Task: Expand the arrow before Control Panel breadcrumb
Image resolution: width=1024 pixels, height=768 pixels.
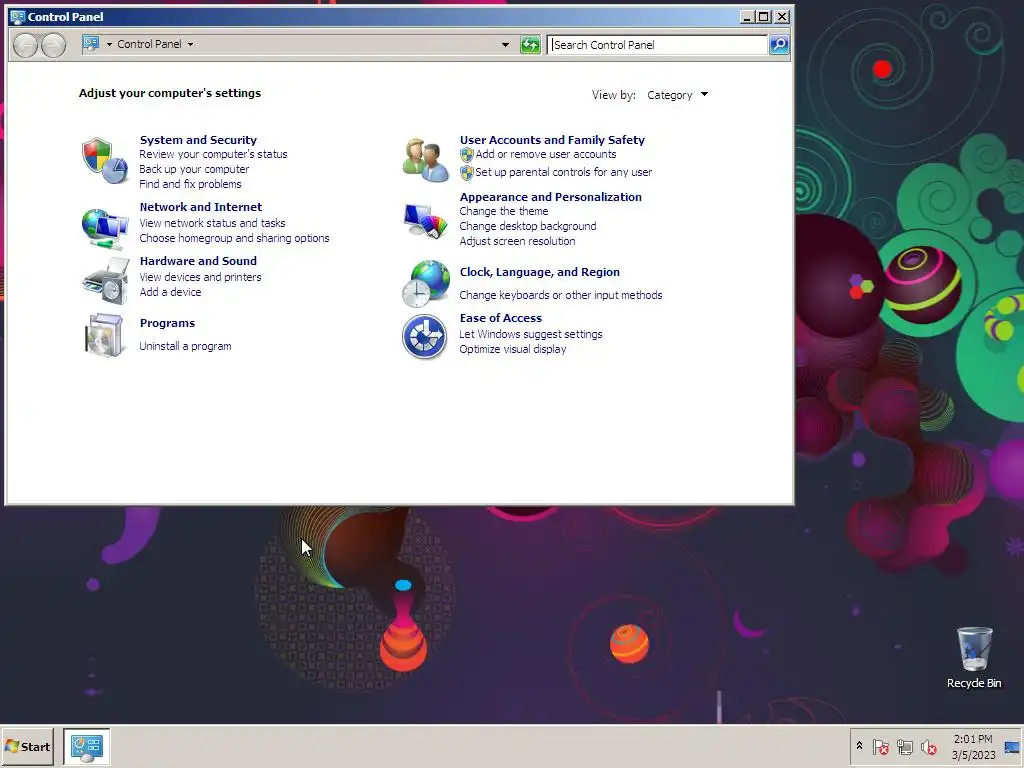Action: [109, 44]
